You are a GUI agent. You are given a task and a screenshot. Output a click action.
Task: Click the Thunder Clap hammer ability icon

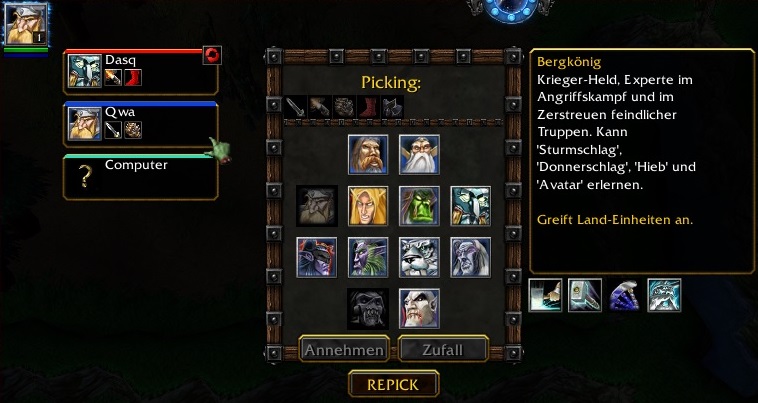pos(585,295)
